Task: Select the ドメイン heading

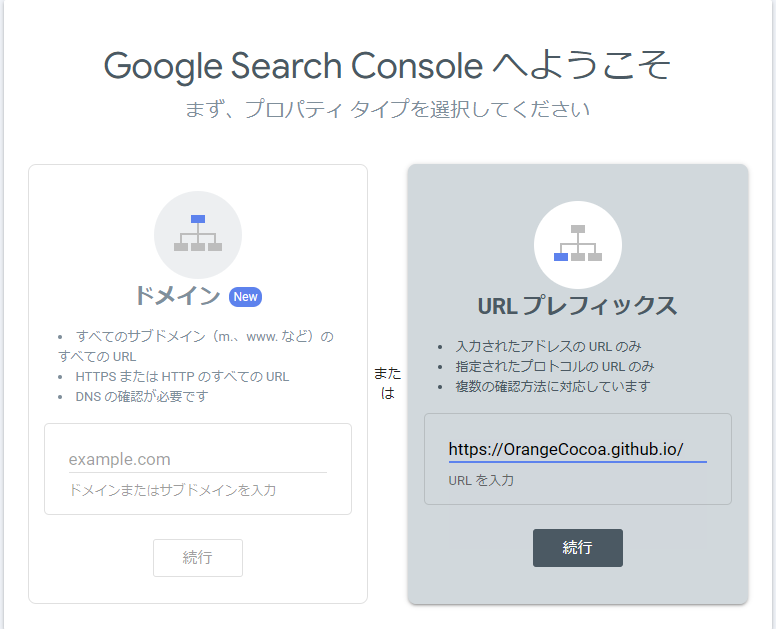Action: [177, 296]
